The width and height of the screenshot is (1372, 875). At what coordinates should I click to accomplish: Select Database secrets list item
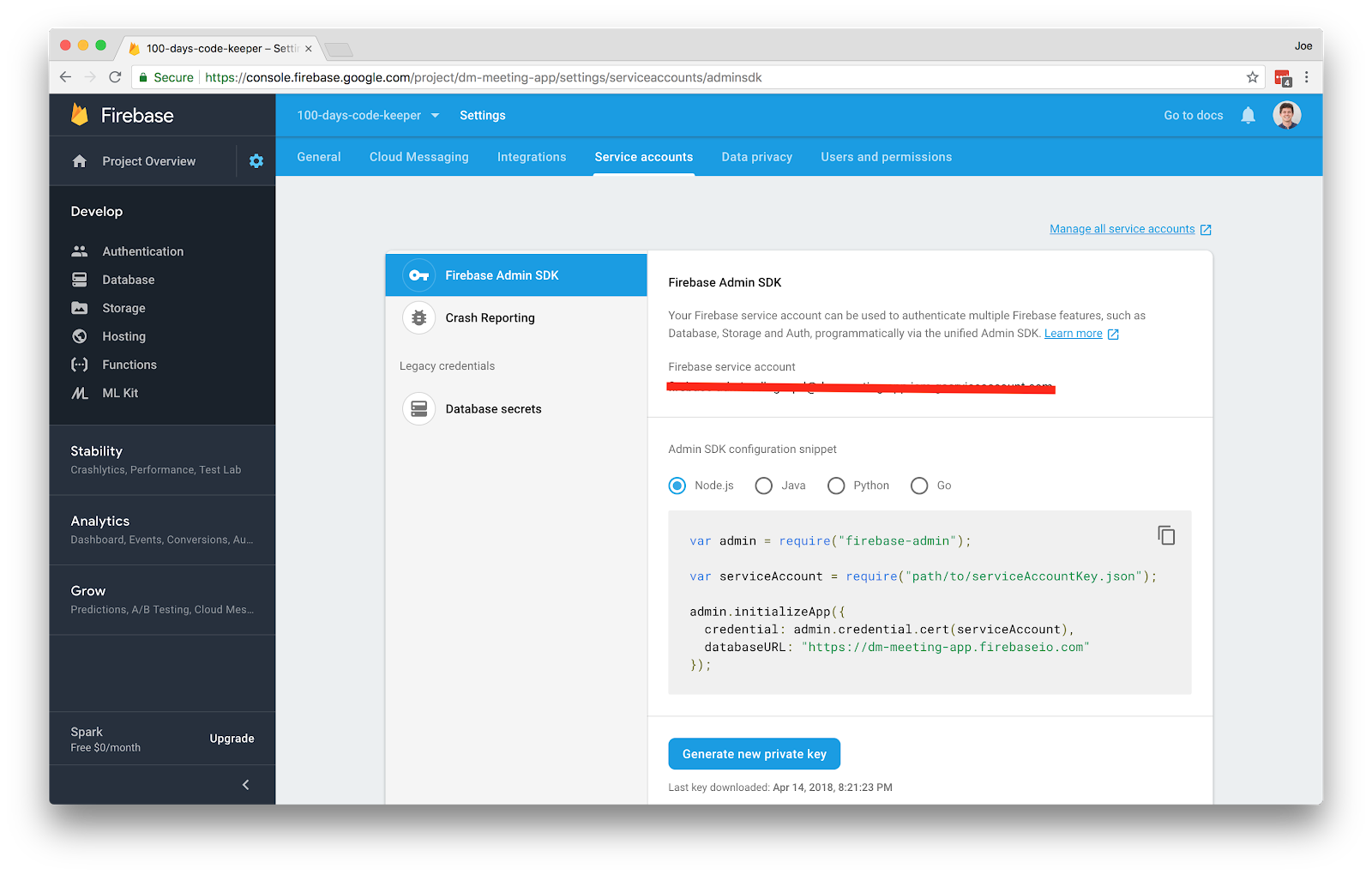(x=516, y=409)
